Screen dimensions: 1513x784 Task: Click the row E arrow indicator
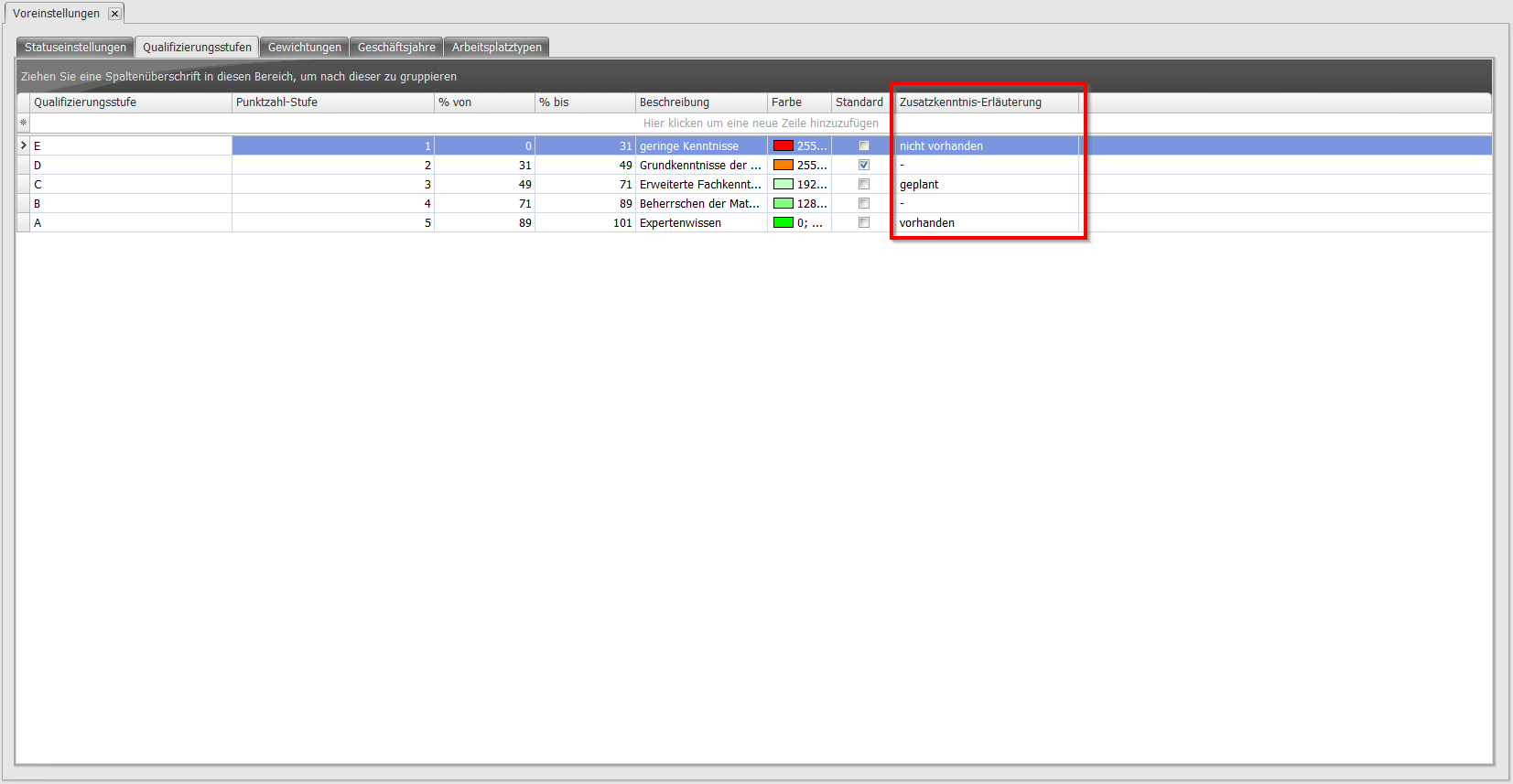[x=23, y=145]
